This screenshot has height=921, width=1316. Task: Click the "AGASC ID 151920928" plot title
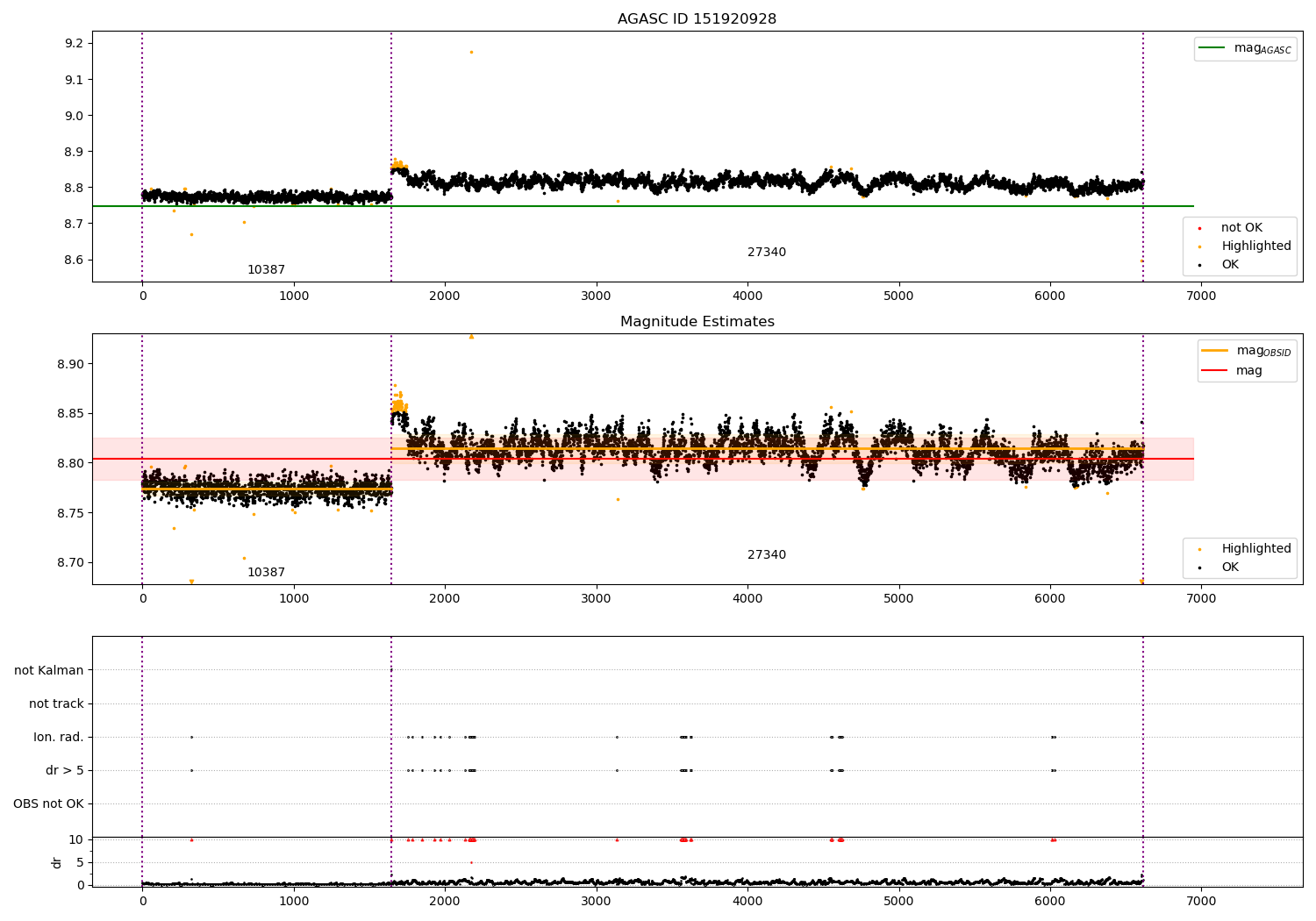coord(697,19)
